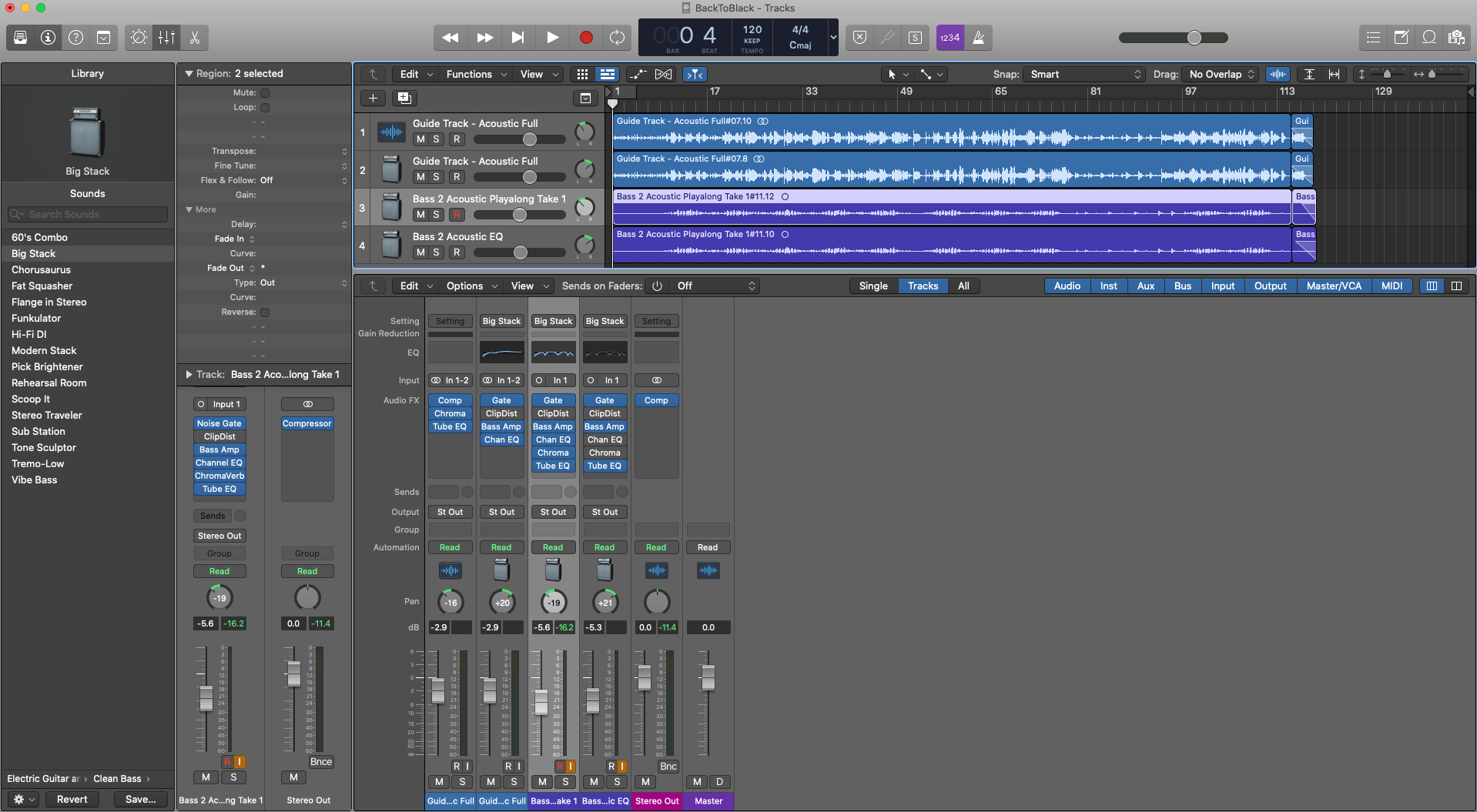Open the Note Pads button

(1401, 37)
